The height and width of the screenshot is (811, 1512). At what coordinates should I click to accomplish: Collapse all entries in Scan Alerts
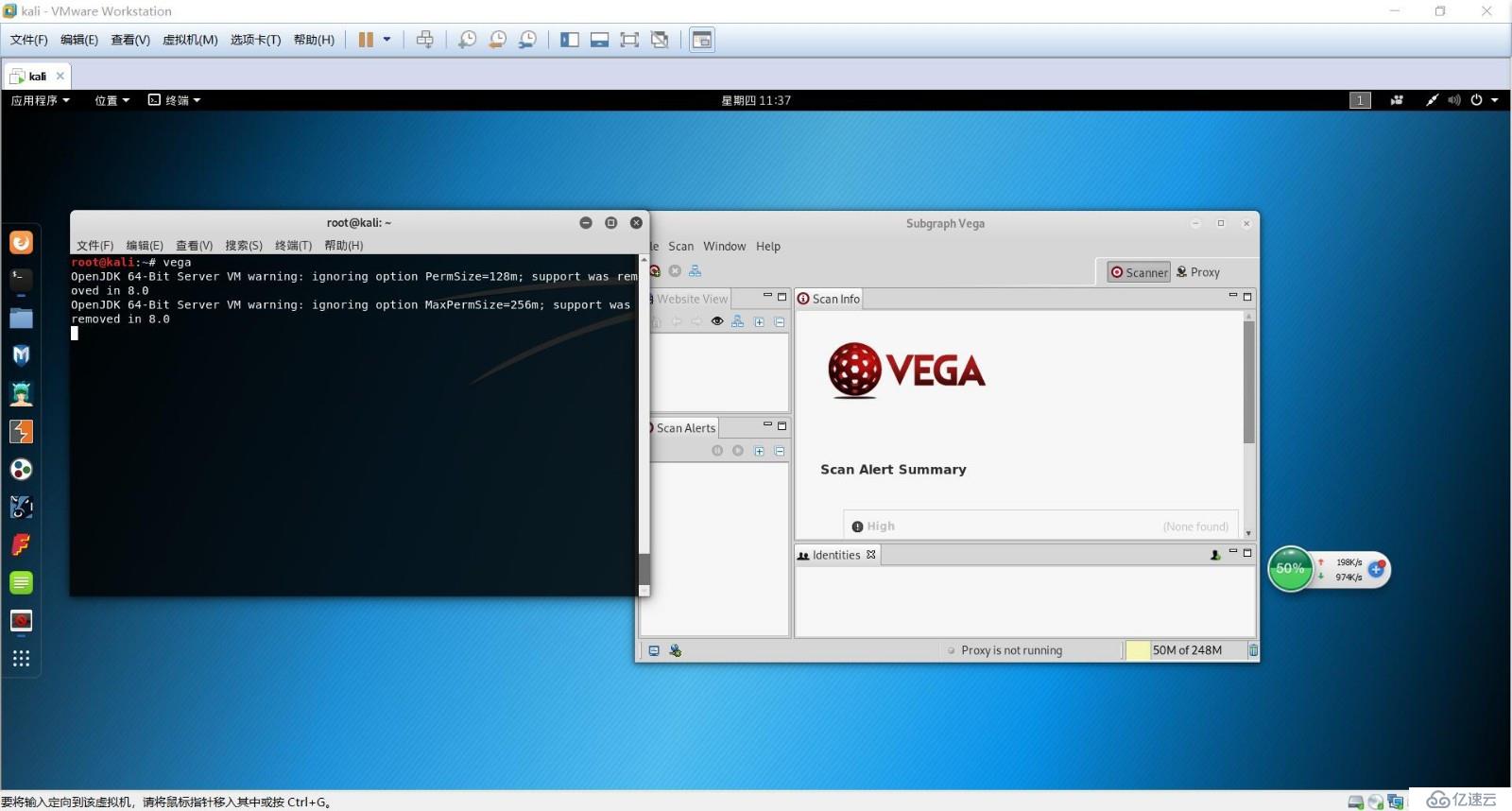pyautogui.click(x=780, y=451)
